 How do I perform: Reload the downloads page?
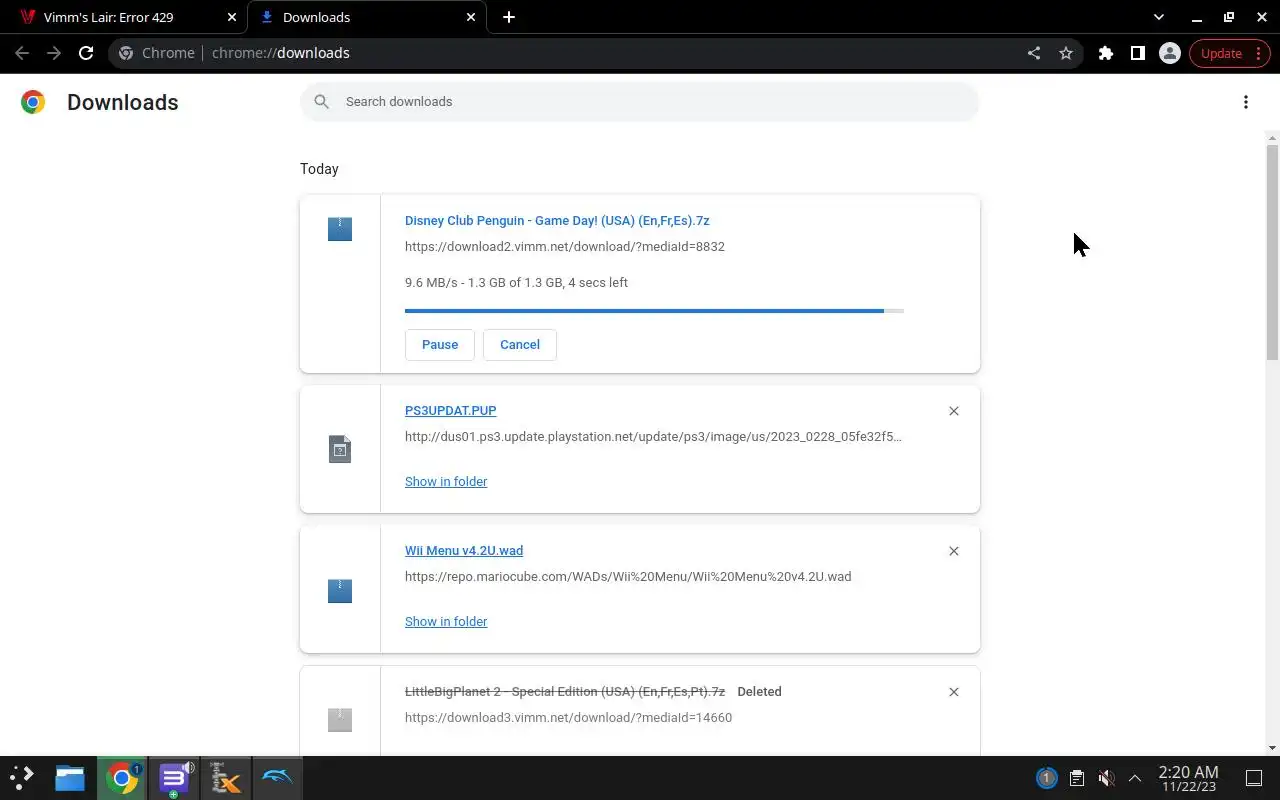pyautogui.click(x=86, y=53)
